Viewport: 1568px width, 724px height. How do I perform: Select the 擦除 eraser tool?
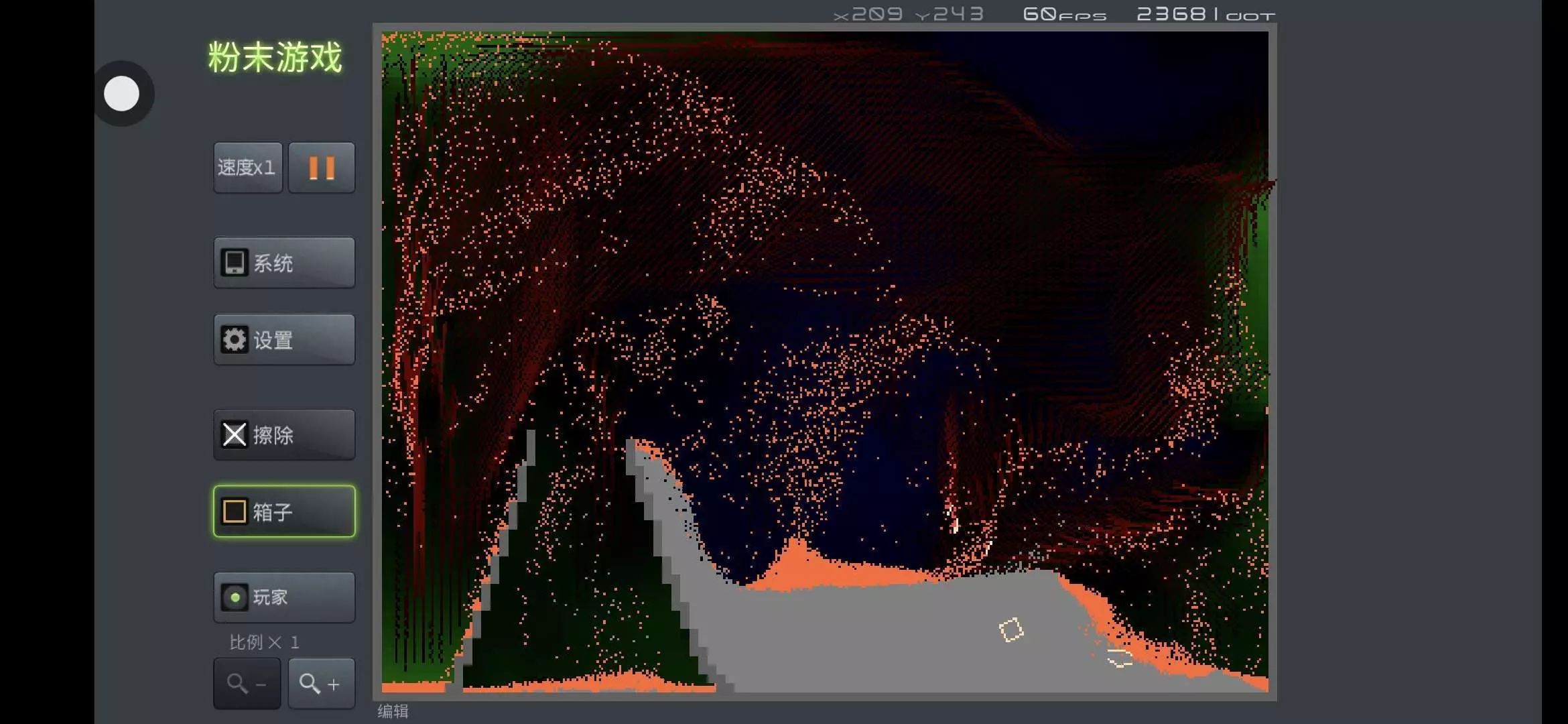(284, 435)
